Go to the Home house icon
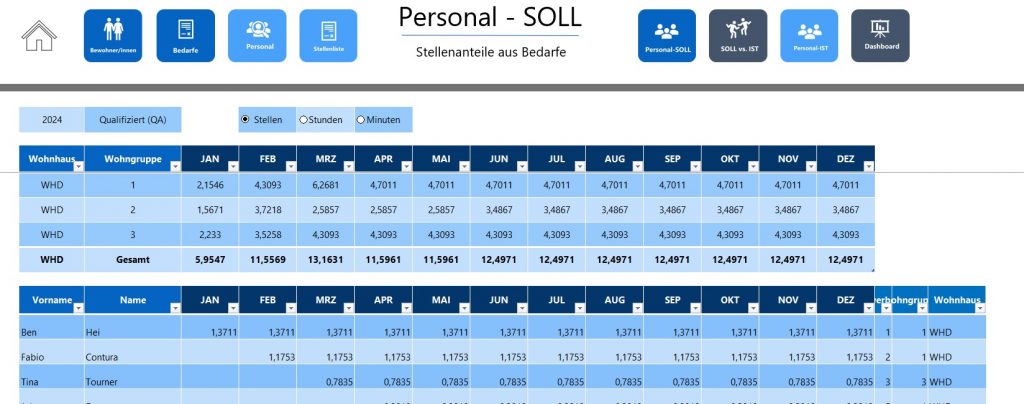Image resolution: width=1024 pixels, height=404 pixels. [39, 37]
